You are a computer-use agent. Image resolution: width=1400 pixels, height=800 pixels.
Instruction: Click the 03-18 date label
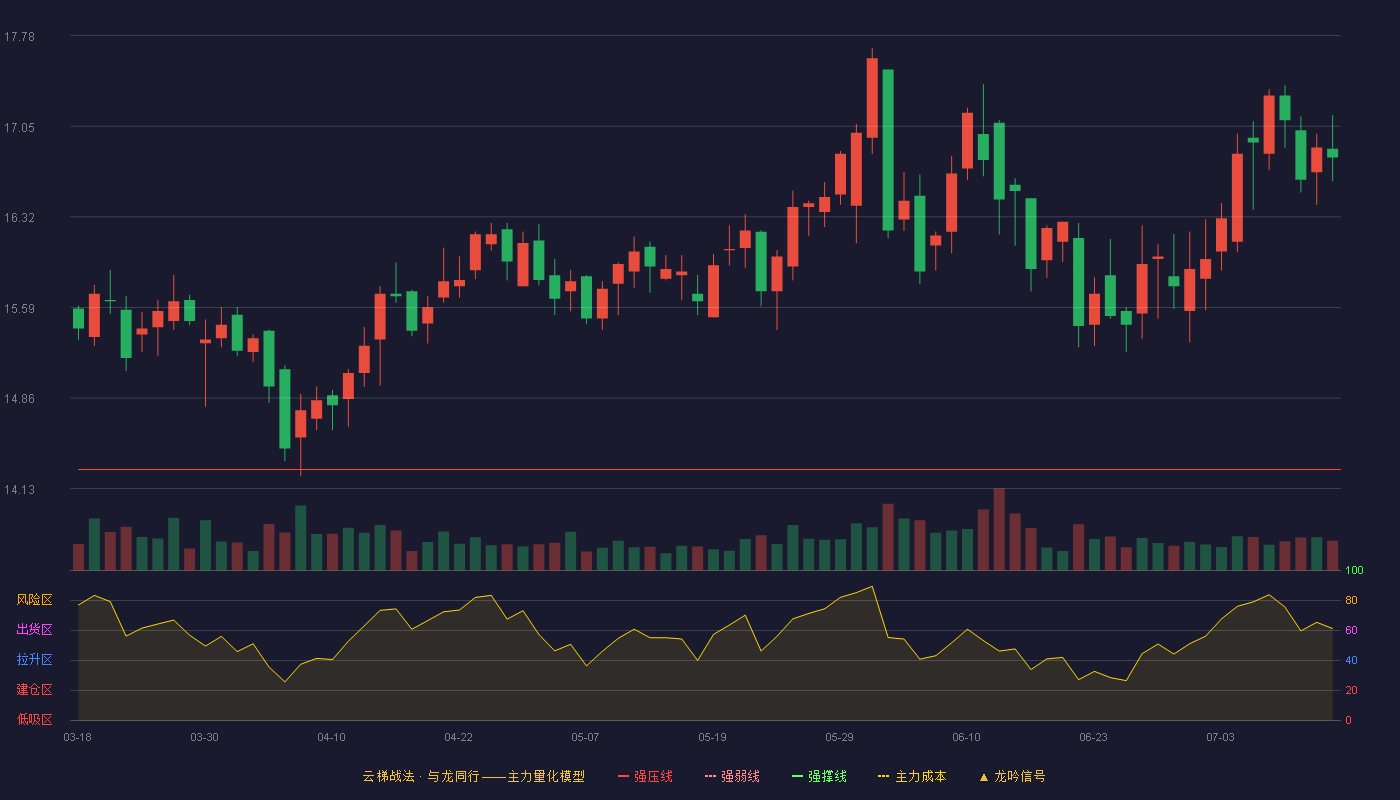point(77,737)
